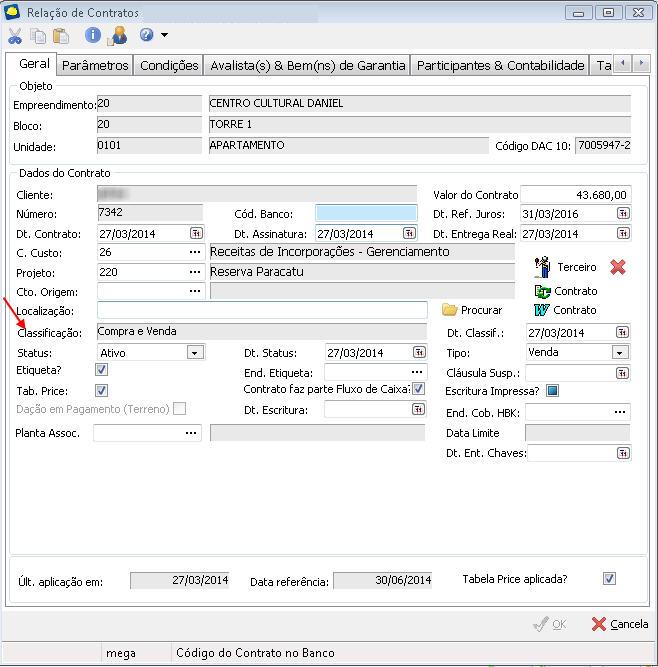
Task: Click the red X delete icon beside Terceiro
Action: (618, 267)
